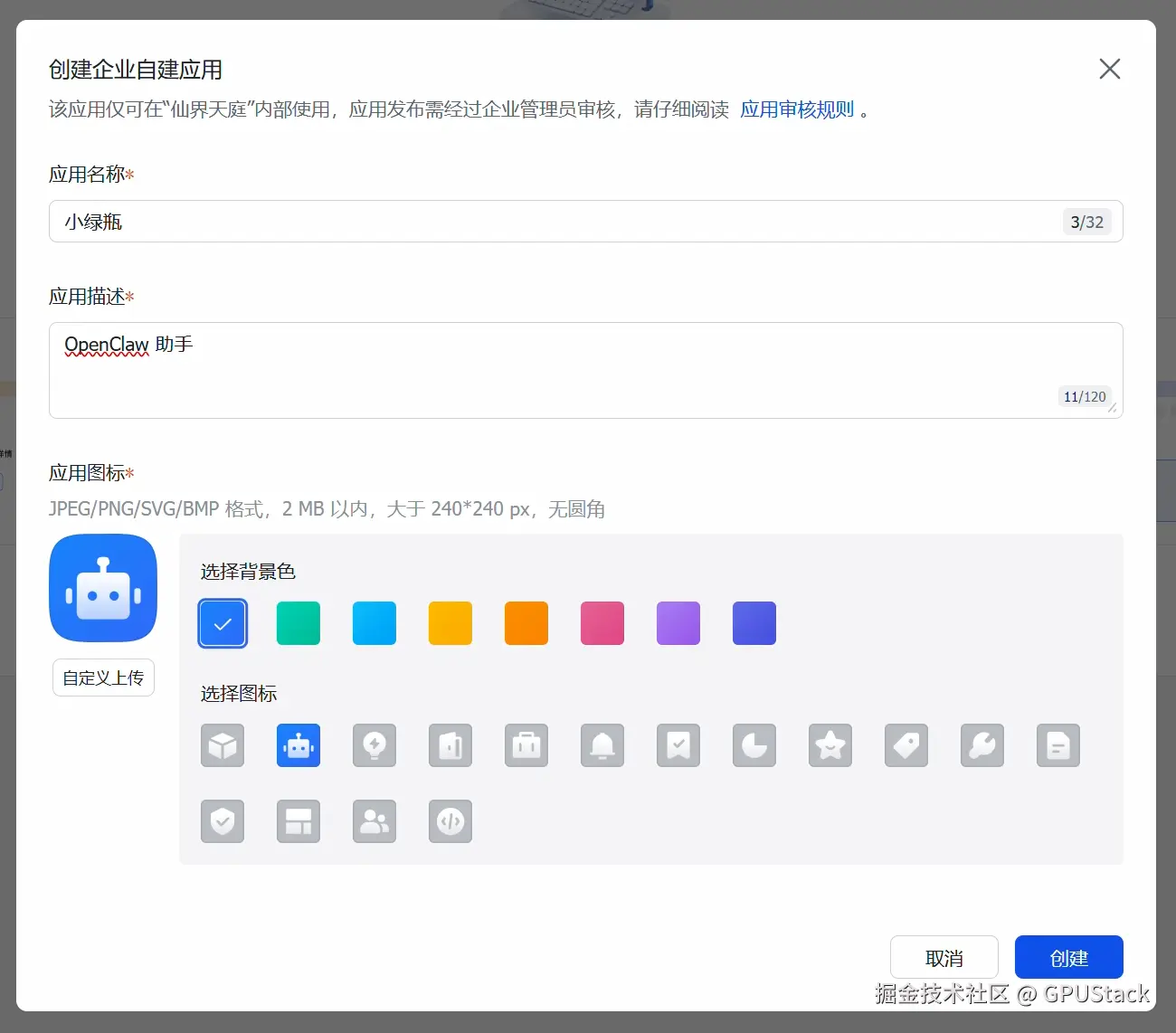Select the layout dashboard icon
1176x1033 pixels.
(x=299, y=821)
